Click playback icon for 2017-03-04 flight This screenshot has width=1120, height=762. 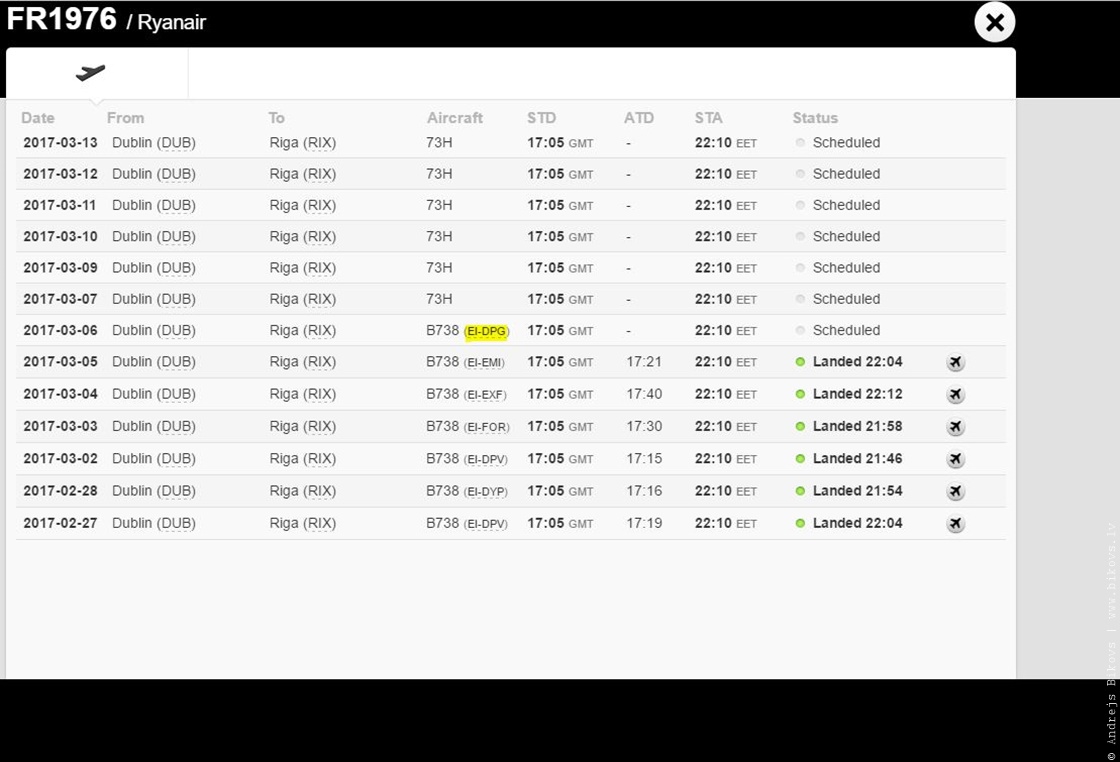click(x=955, y=395)
